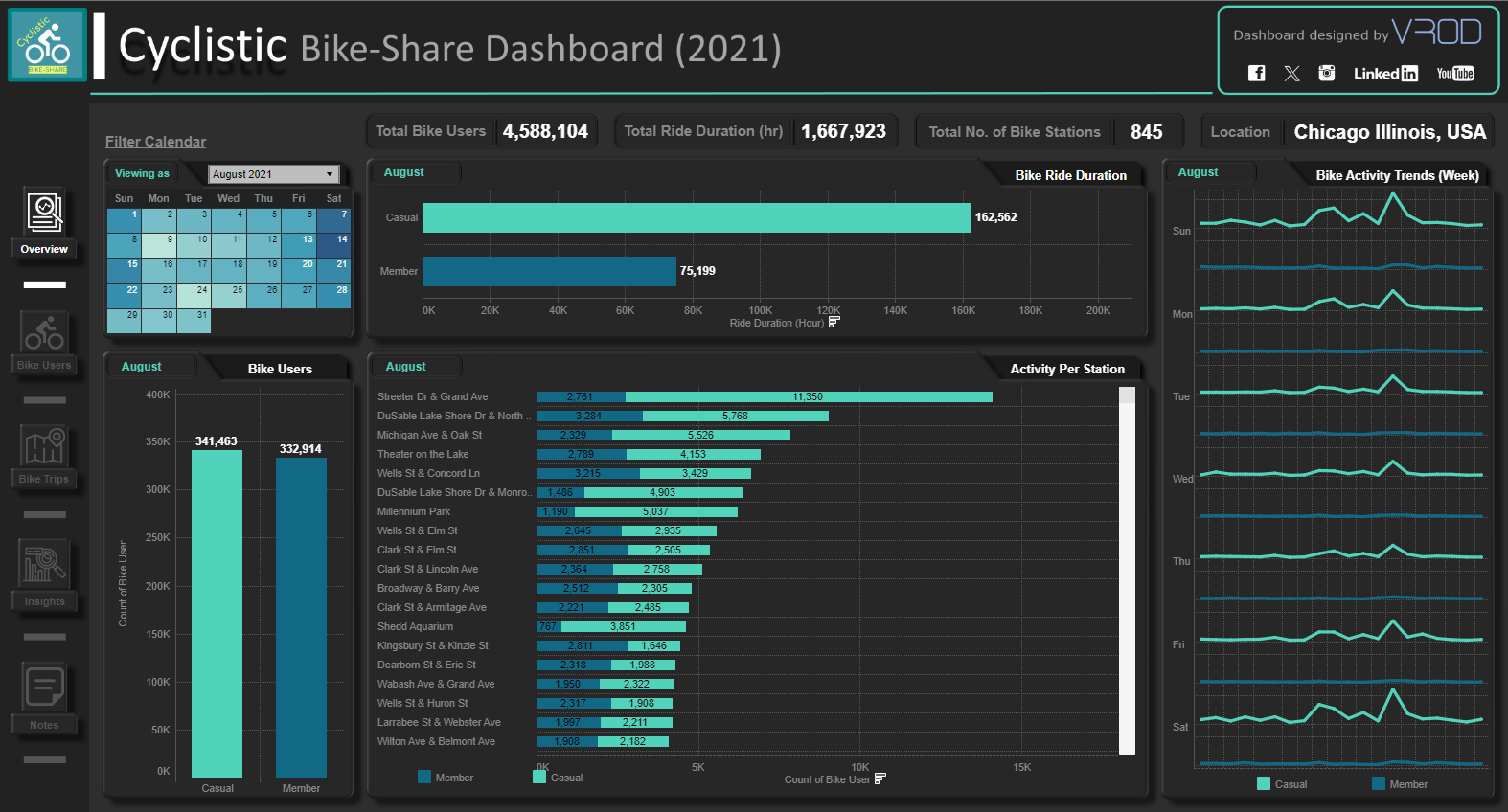Screen dimensions: 1508x812
Task: Open the Overview page icon
Action: tap(44, 212)
